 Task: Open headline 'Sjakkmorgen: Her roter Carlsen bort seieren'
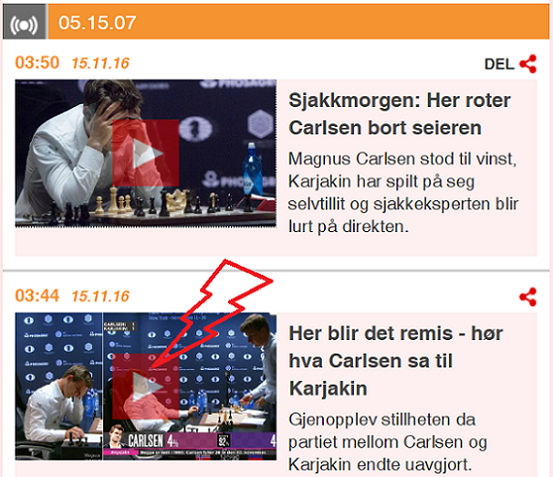(400, 114)
